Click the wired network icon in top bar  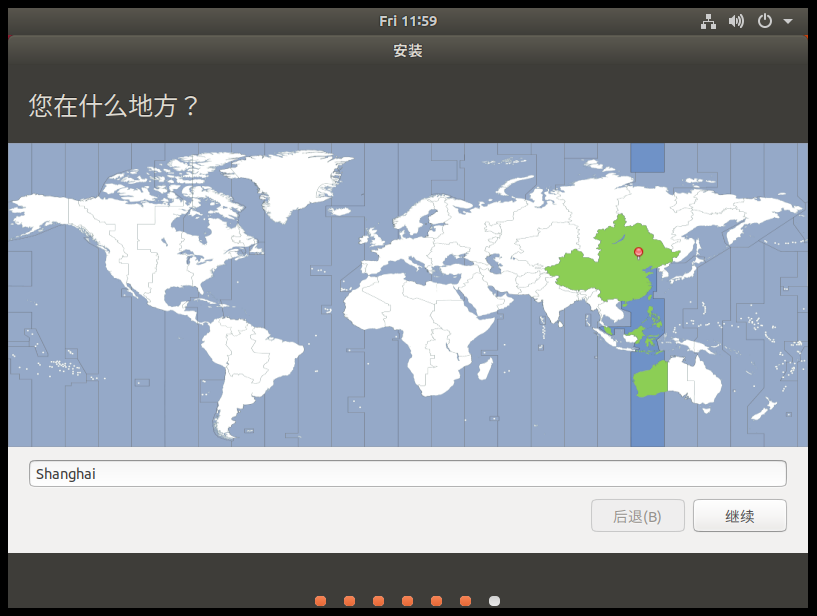(708, 20)
